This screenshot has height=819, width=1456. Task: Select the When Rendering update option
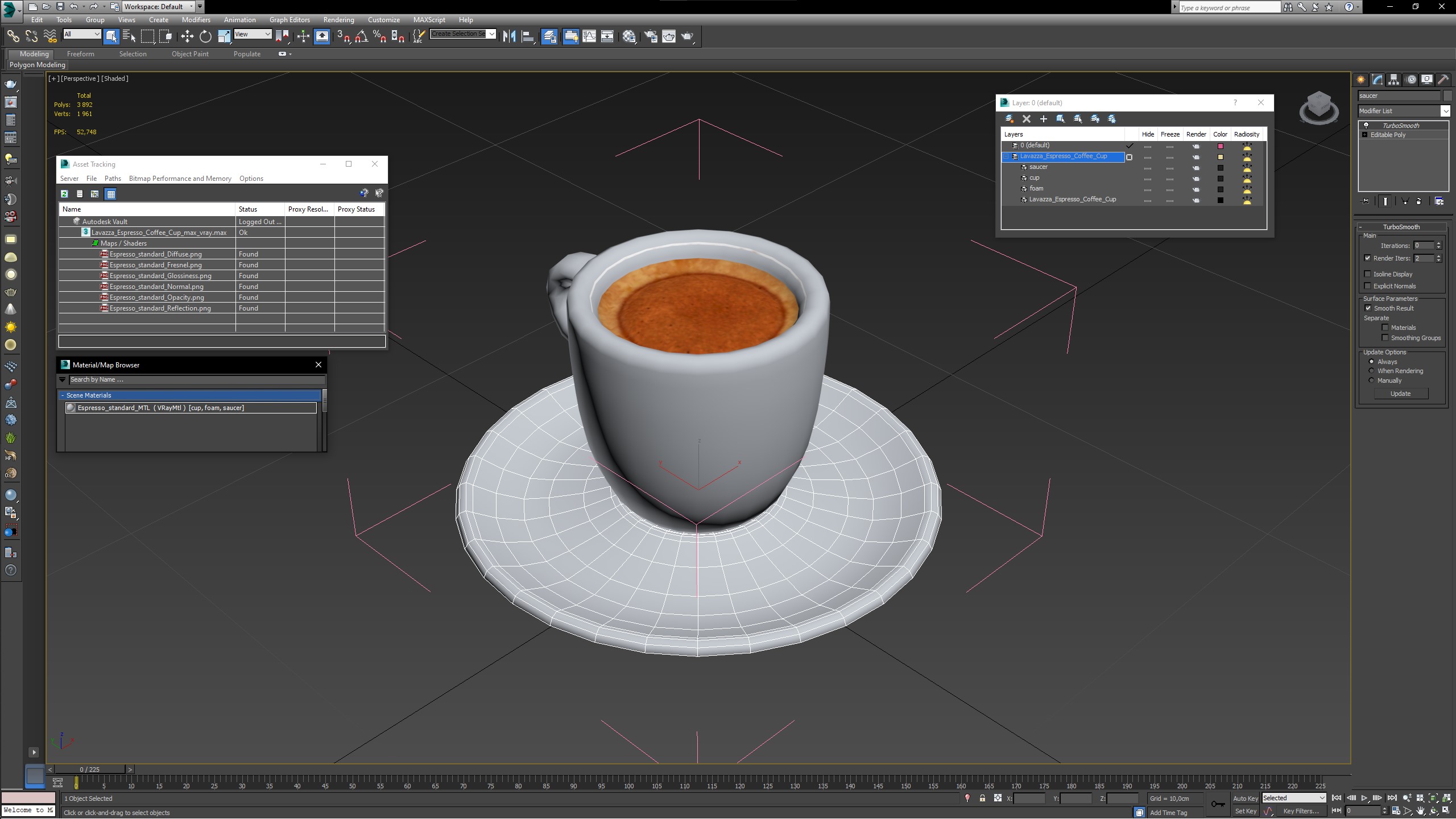click(x=1371, y=371)
